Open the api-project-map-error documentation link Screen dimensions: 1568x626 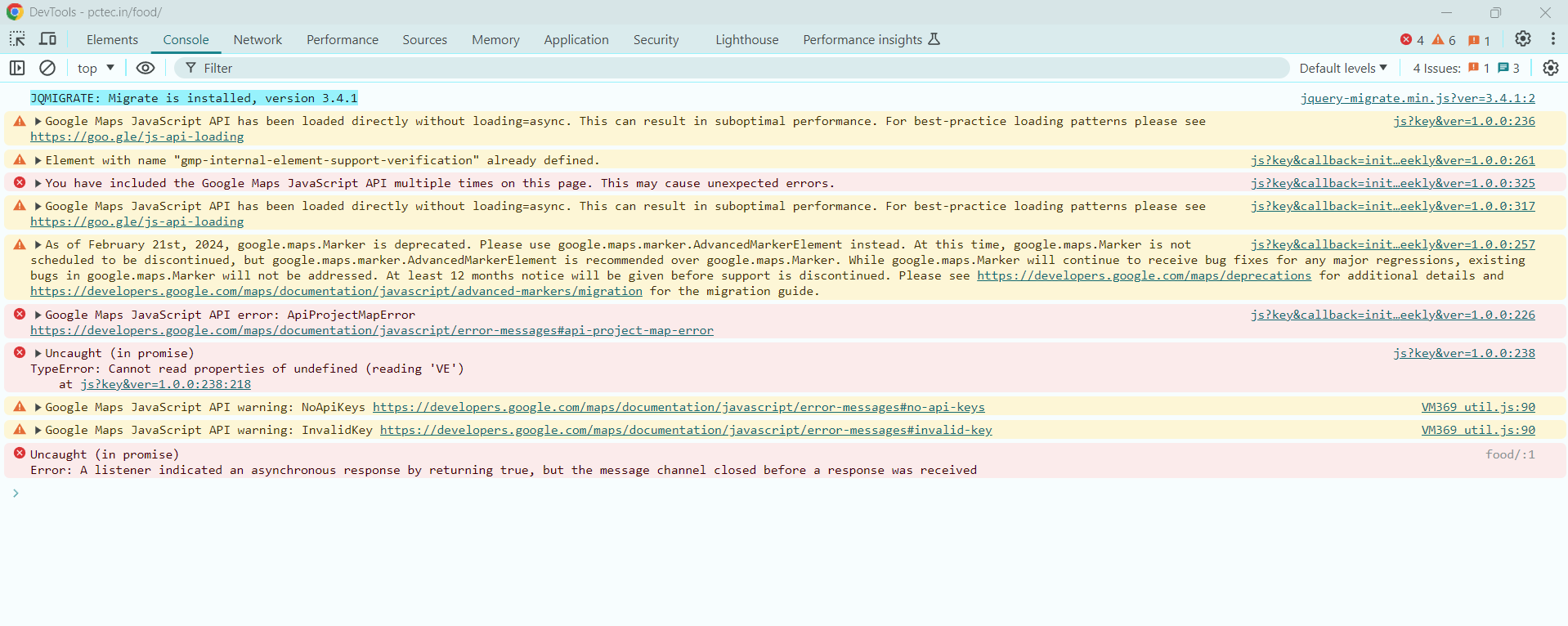point(372,330)
